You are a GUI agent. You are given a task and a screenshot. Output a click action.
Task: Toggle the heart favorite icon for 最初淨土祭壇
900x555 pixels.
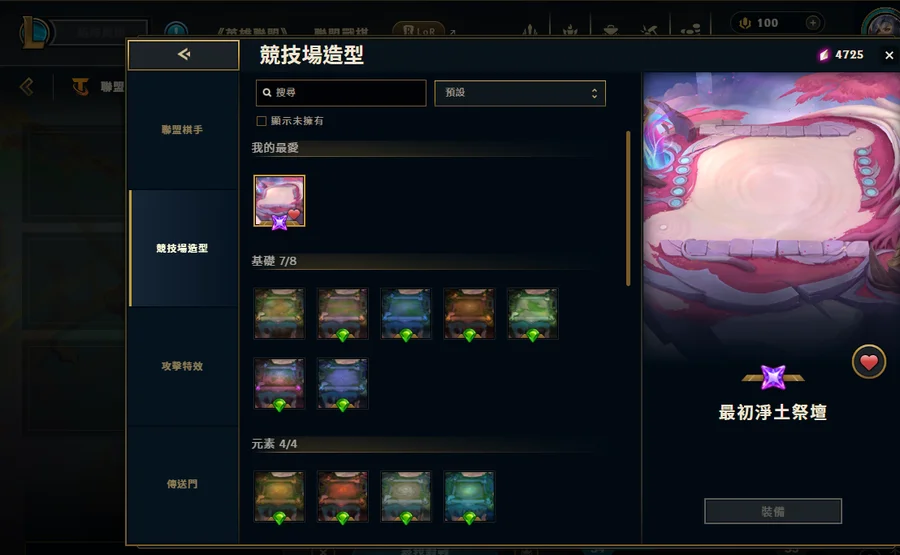[x=868, y=362]
